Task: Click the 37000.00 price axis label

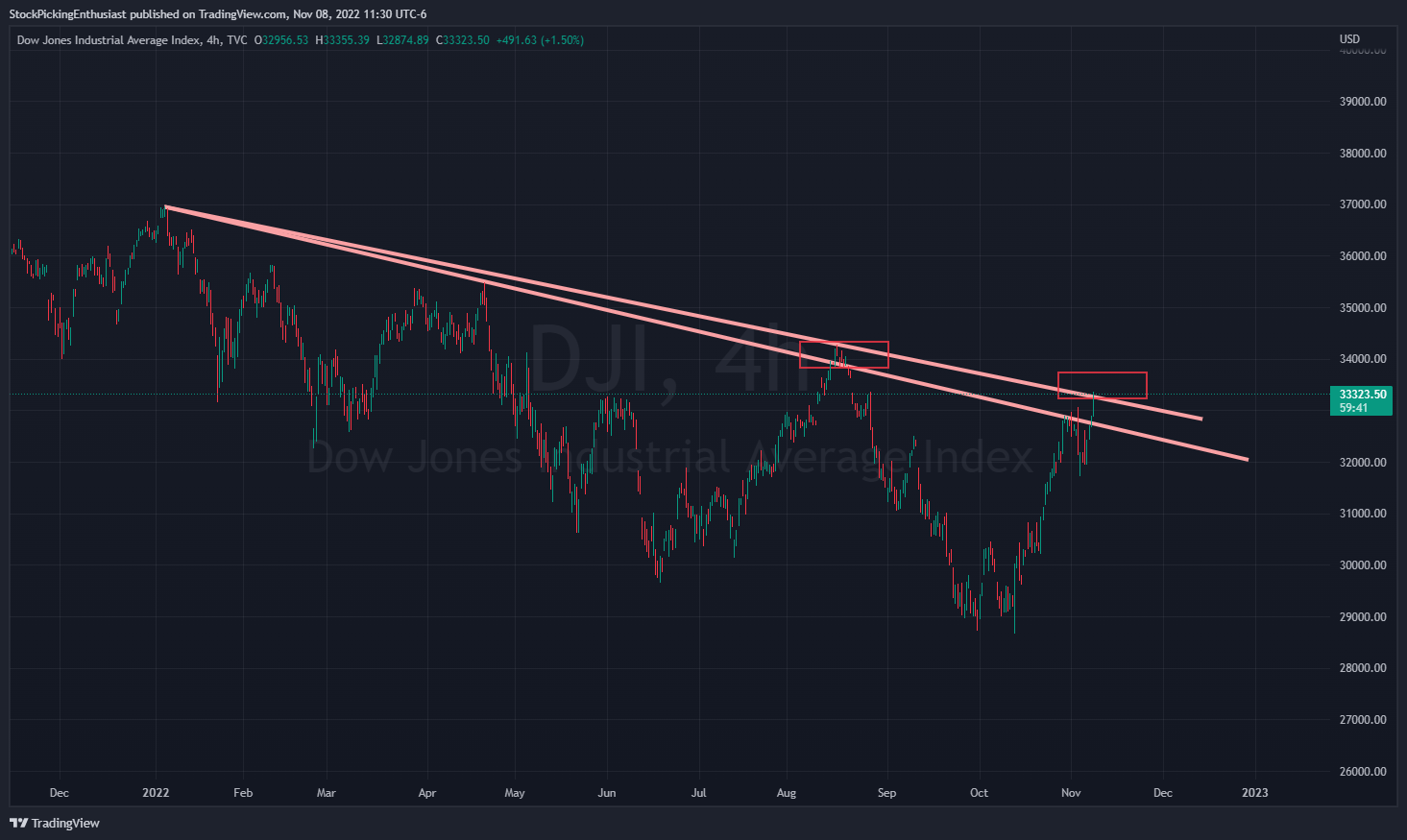Action: coord(1363,204)
